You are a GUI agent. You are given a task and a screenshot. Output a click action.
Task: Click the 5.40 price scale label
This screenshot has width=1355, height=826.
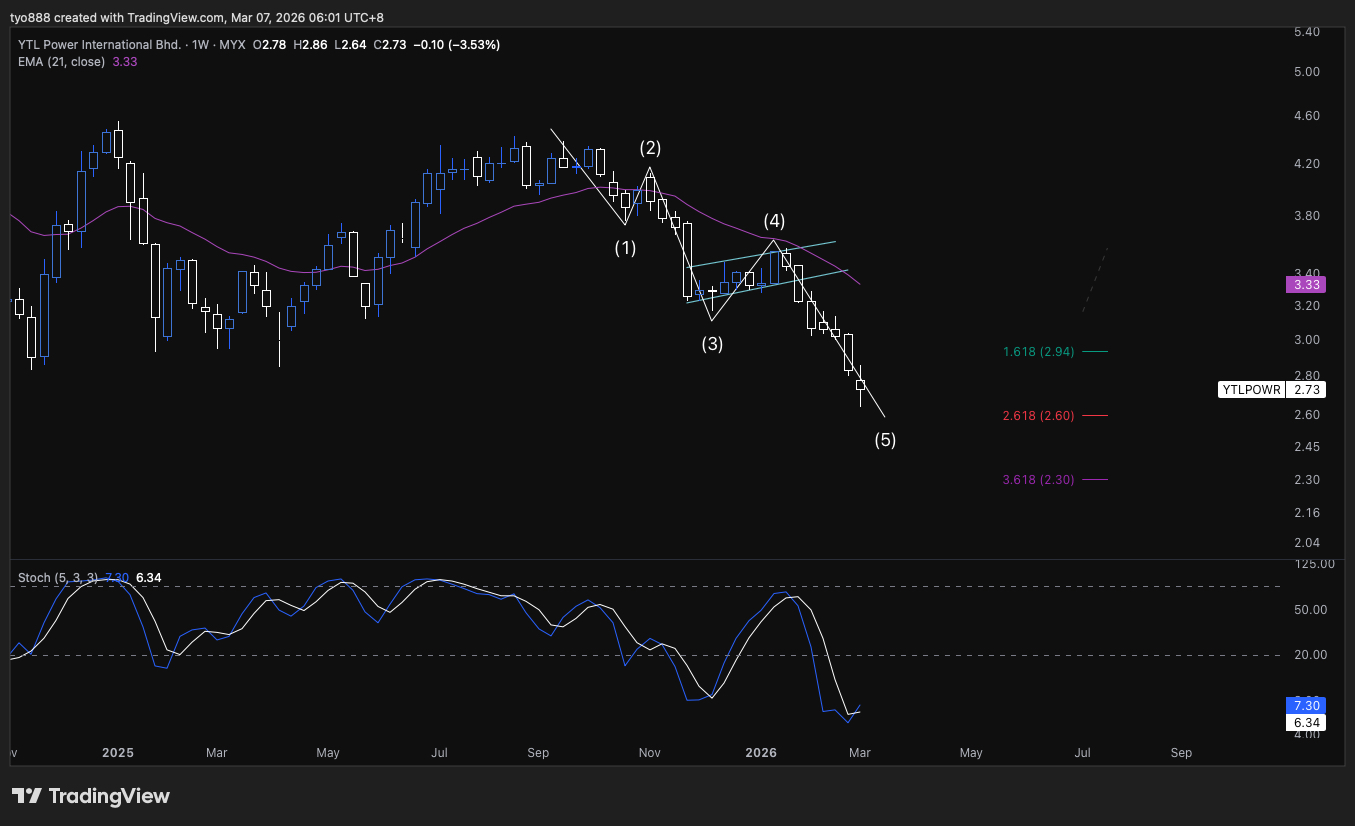click(x=1308, y=32)
